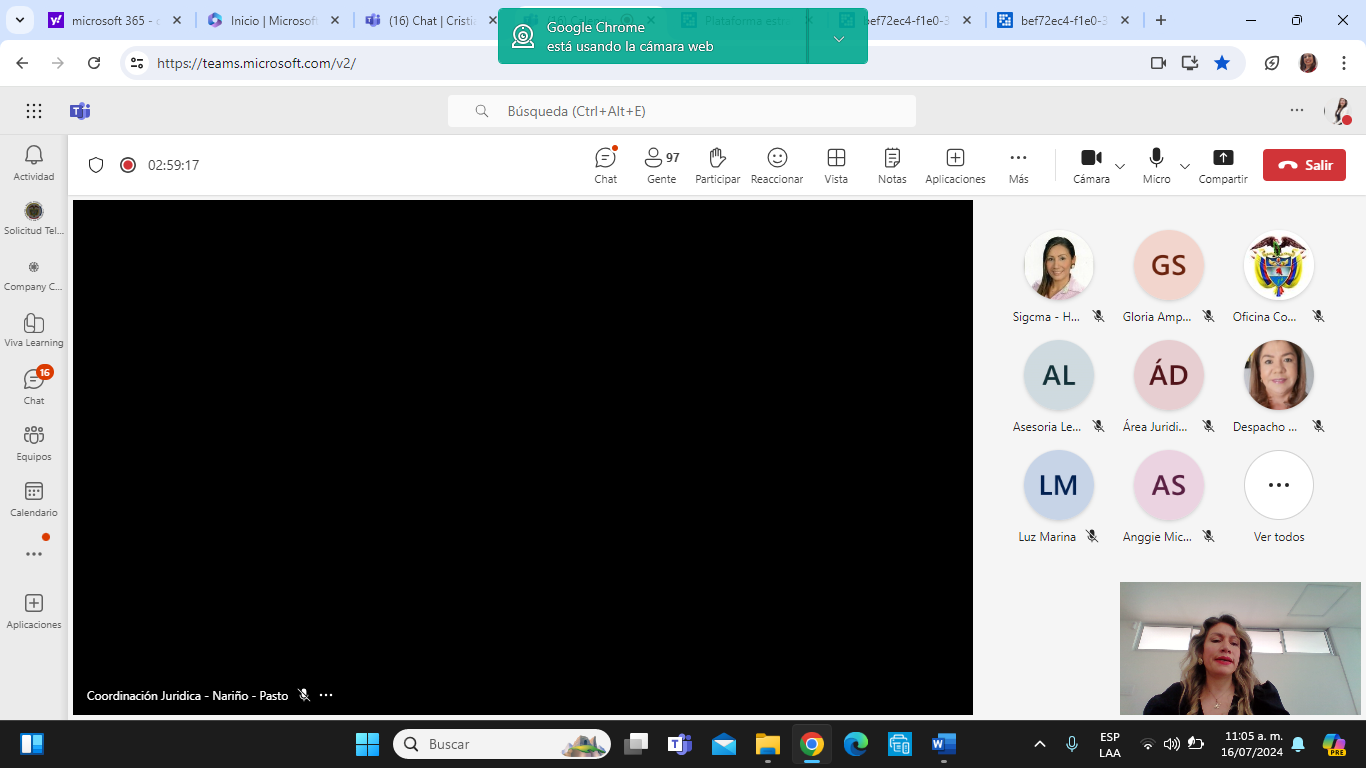1366x768 pixels.
Task: Toggle the Cámara on or off
Action: pyautogui.click(x=1091, y=166)
